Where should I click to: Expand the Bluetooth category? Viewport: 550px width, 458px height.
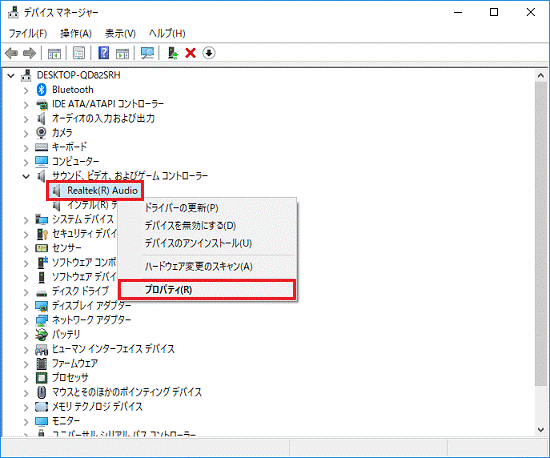pyautogui.click(x=26, y=90)
